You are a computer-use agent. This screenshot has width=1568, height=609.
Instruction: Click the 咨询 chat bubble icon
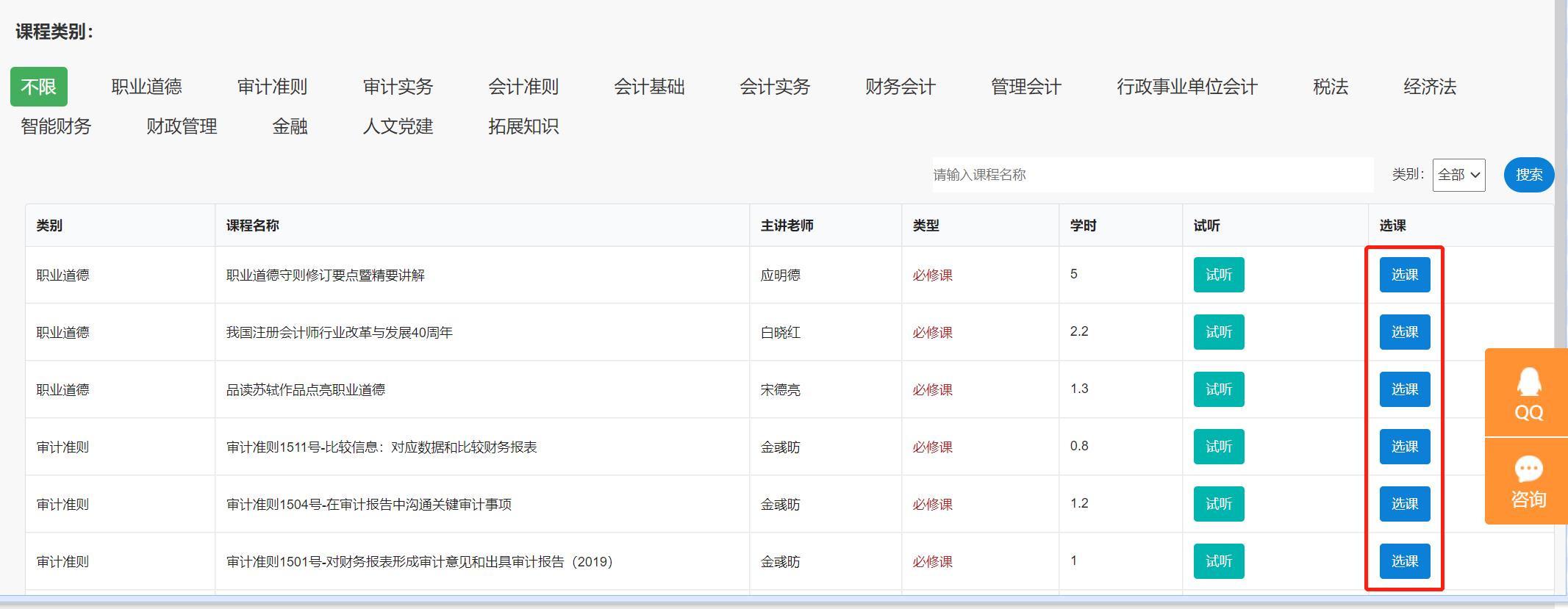tap(1528, 481)
